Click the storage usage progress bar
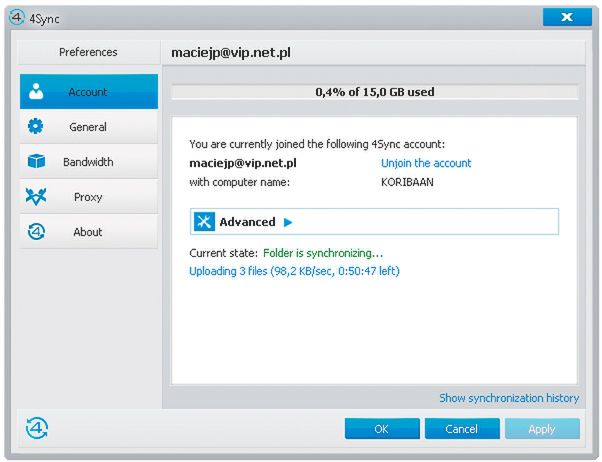 click(374, 92)
